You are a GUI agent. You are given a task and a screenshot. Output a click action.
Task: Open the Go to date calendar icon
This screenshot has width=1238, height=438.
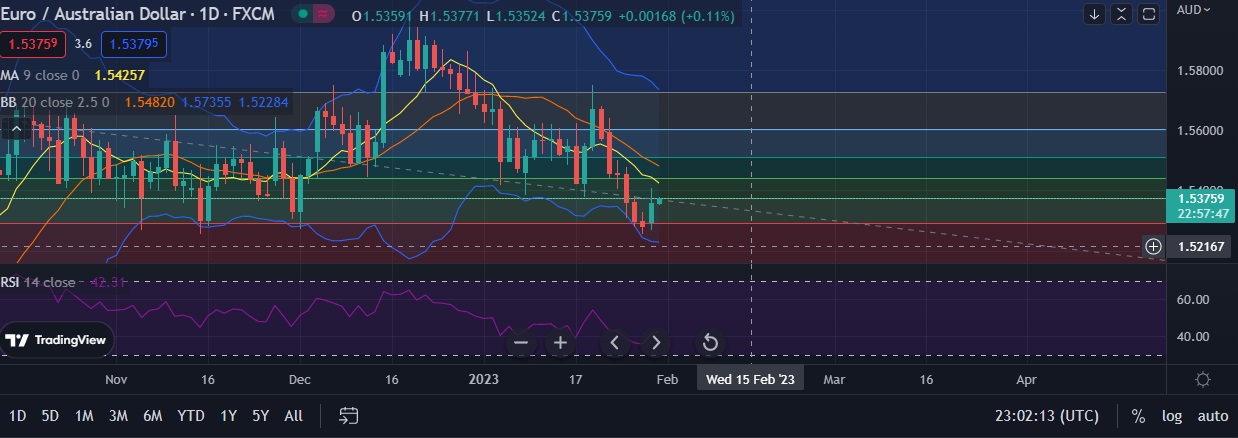(349, 415)
